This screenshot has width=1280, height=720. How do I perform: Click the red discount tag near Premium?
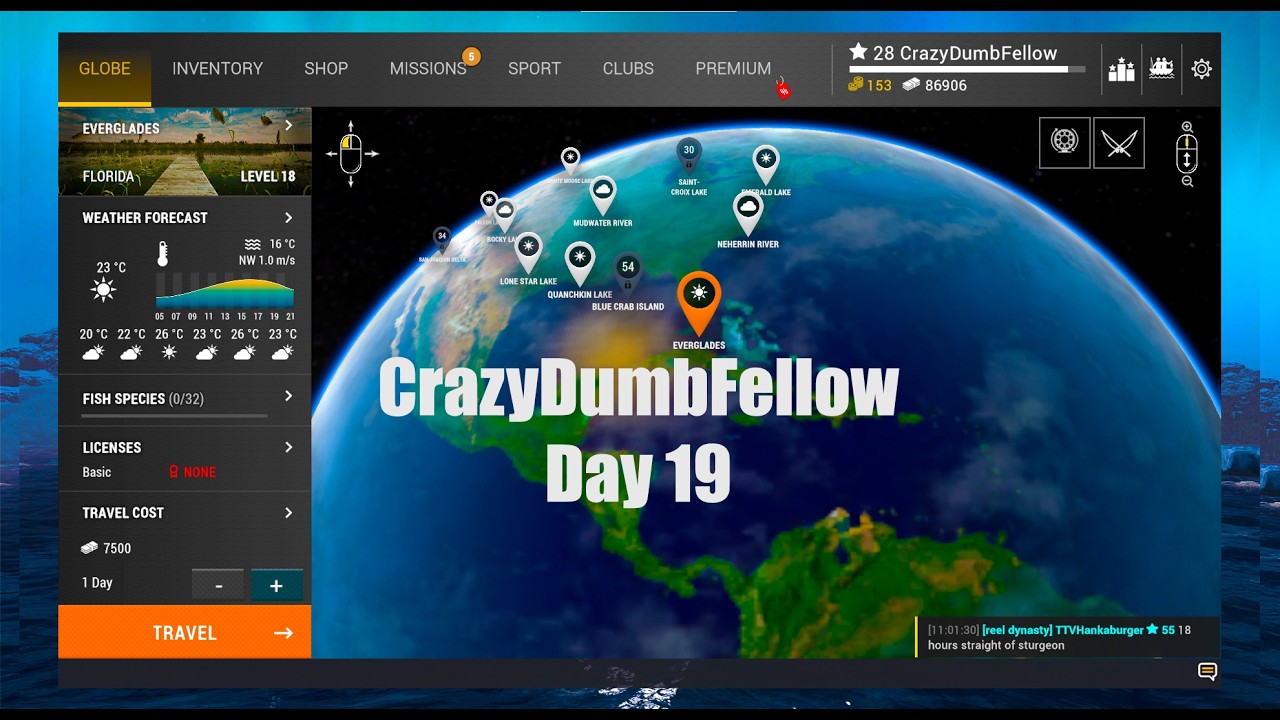pyautogui.click(x=783, y=89)
